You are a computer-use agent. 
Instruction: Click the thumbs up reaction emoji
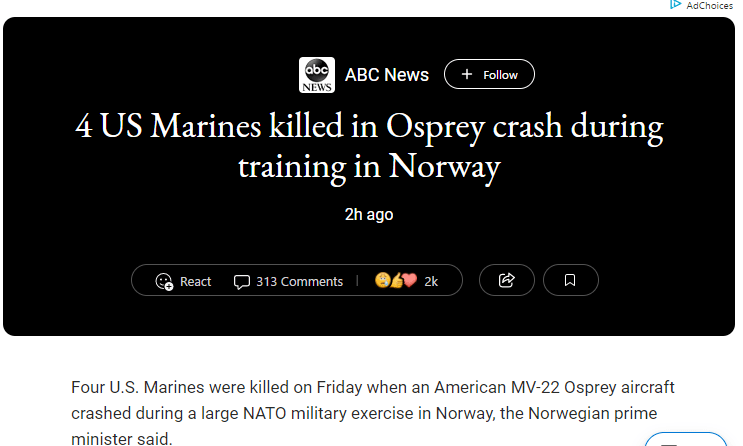point(396,280)
